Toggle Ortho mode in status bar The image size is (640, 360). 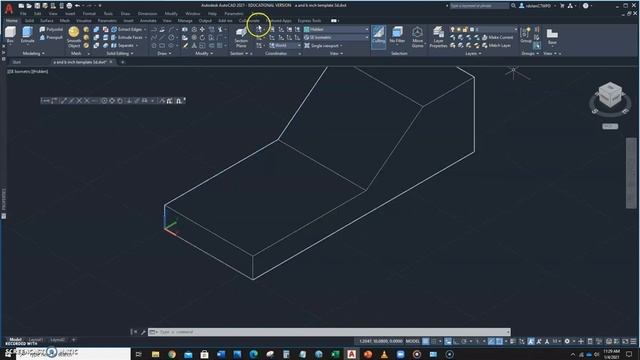click(x=456, y=341)
